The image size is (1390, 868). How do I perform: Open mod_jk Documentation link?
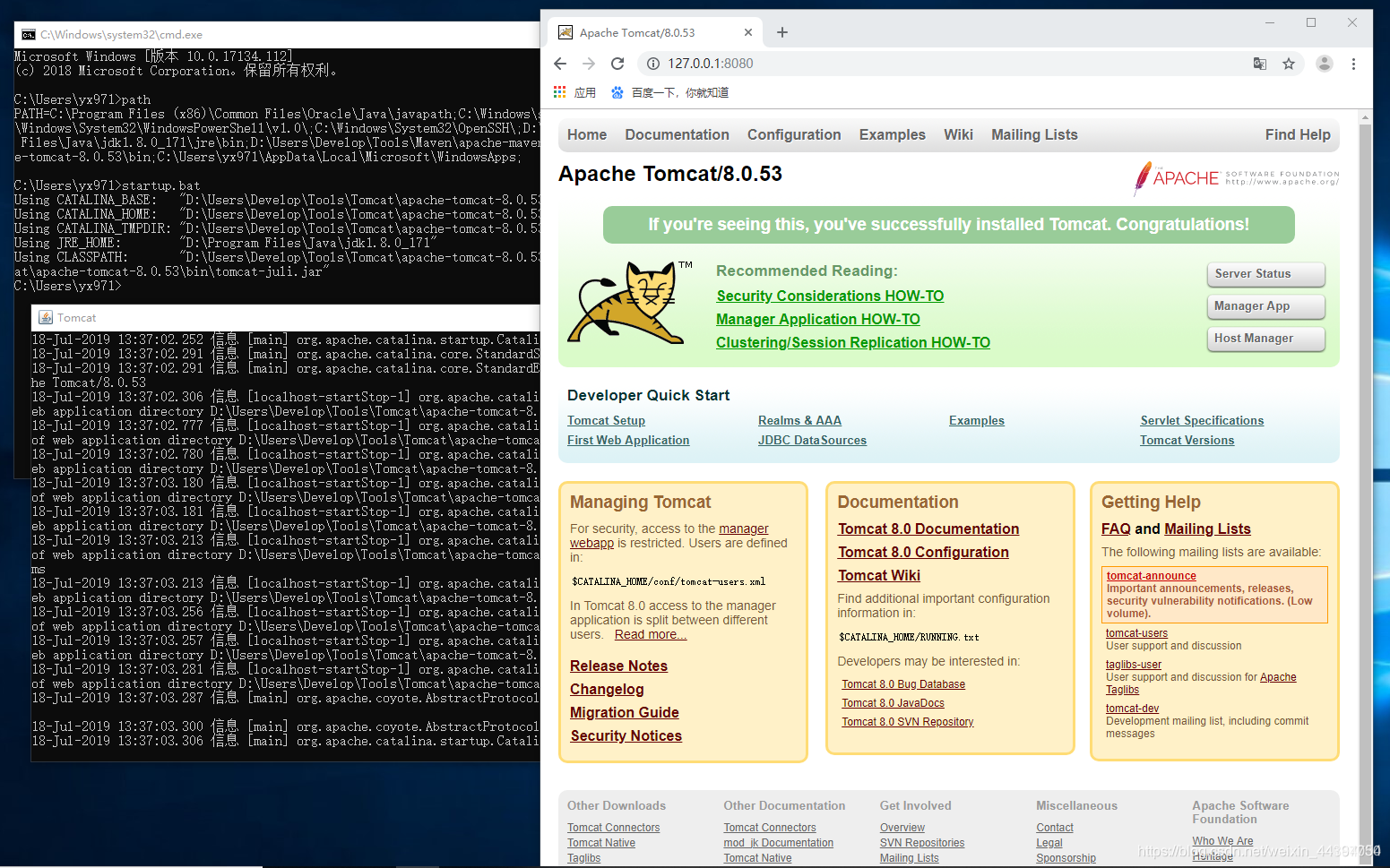[778, 843]
